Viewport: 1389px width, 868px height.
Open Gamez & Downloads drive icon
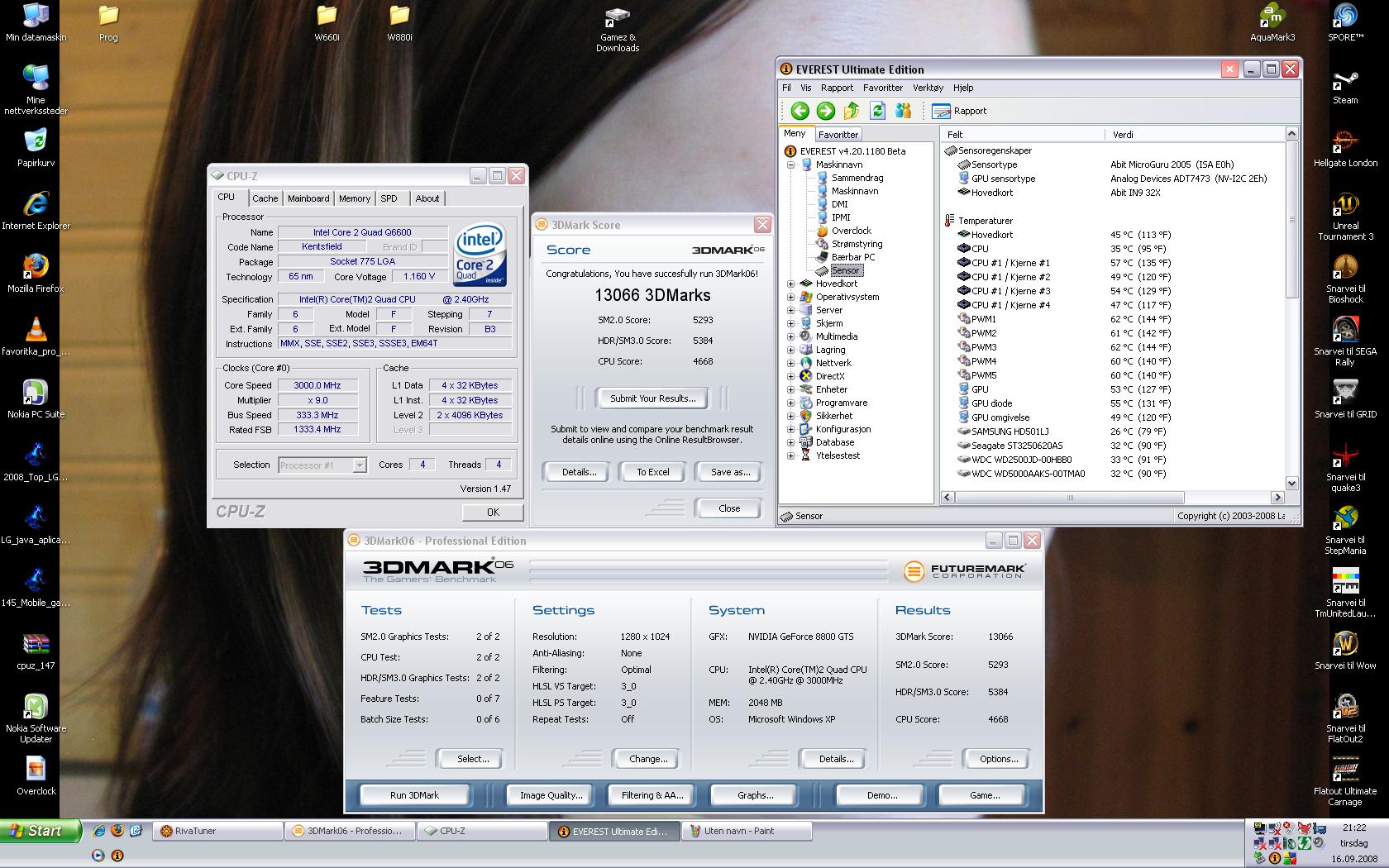618,28
